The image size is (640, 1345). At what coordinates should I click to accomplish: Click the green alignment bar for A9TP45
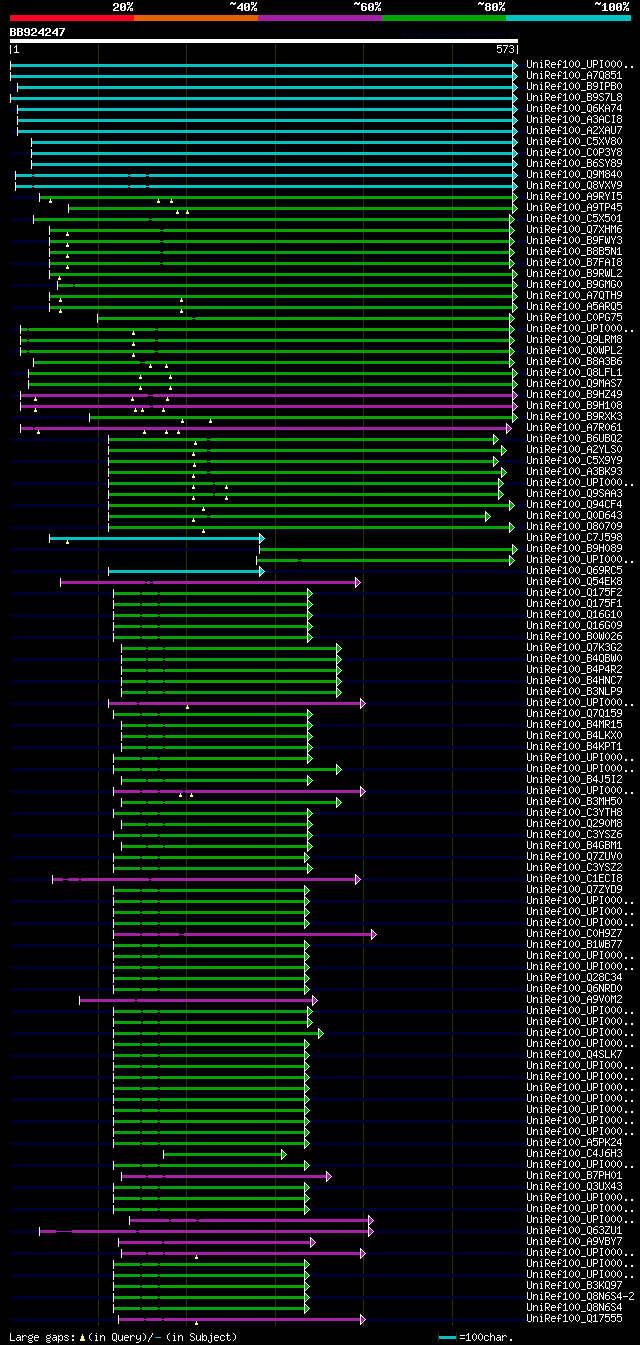pos(292,207)
